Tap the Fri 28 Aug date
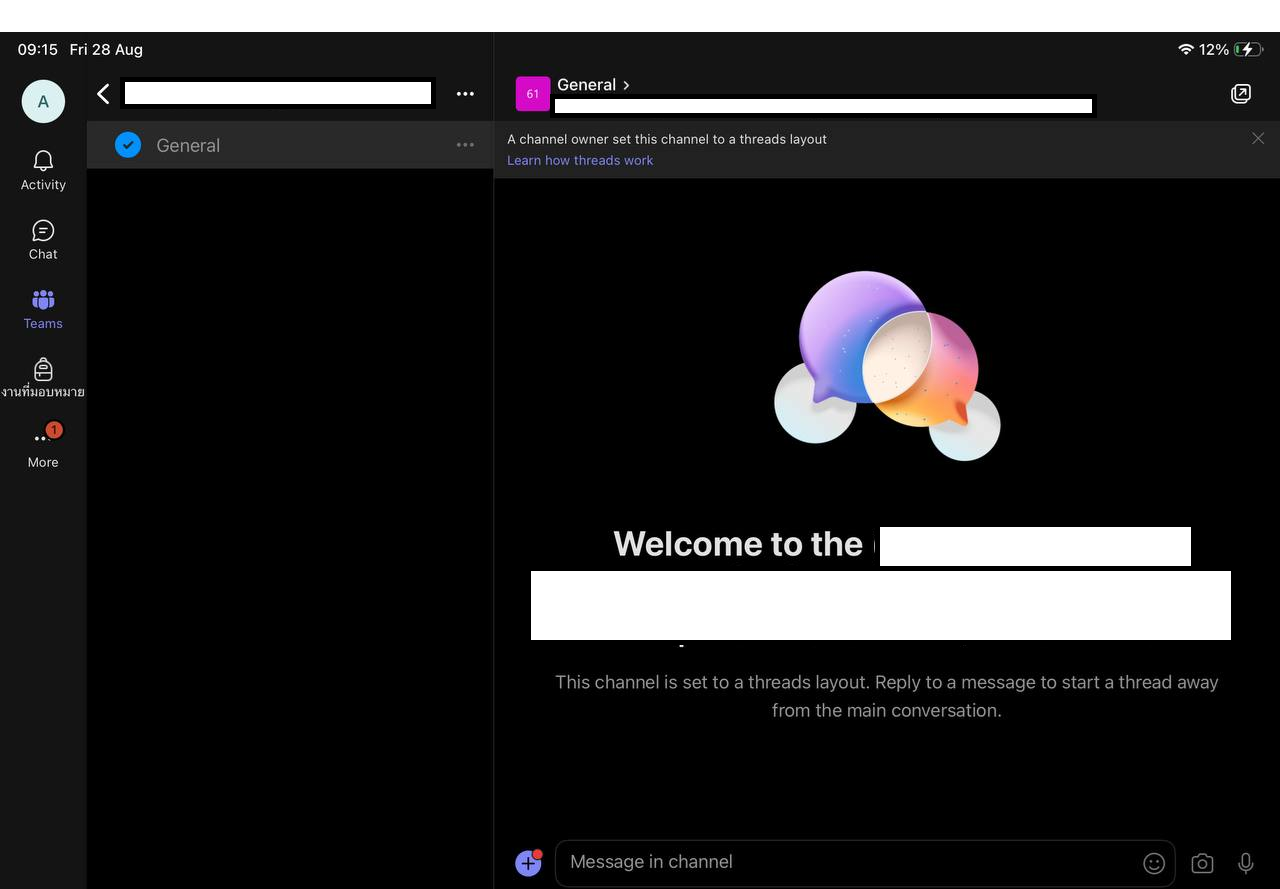This screenshot has width=1280, height=889. 106,49
